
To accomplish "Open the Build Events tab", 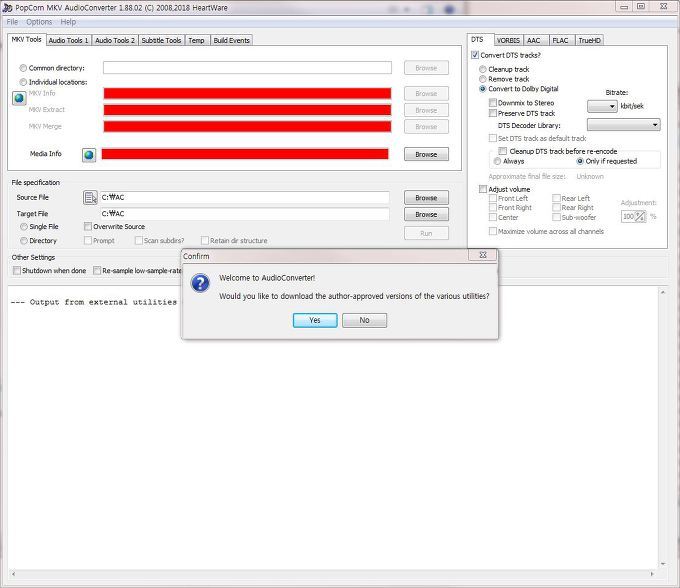I will (232, 40).
